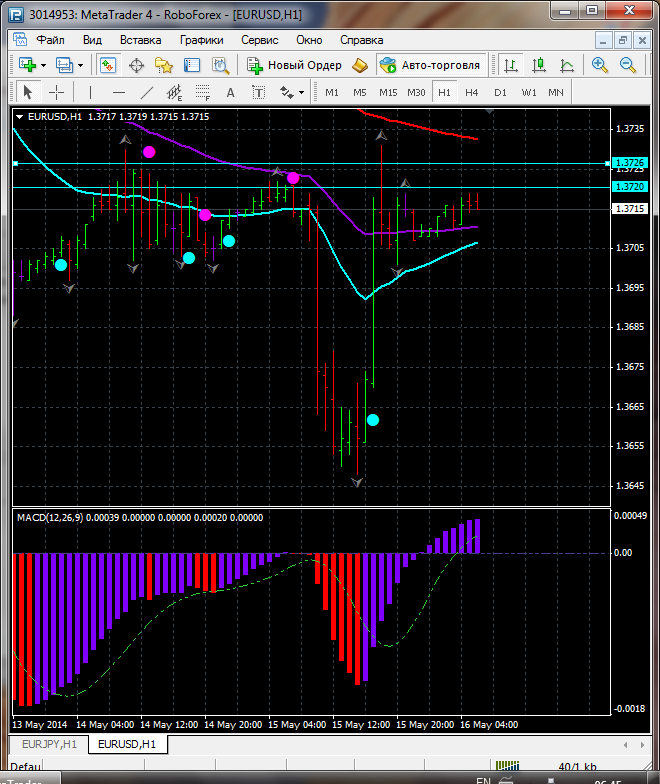
Task: Switch to the H4 timeframe
Action: (x=472, y=92)
